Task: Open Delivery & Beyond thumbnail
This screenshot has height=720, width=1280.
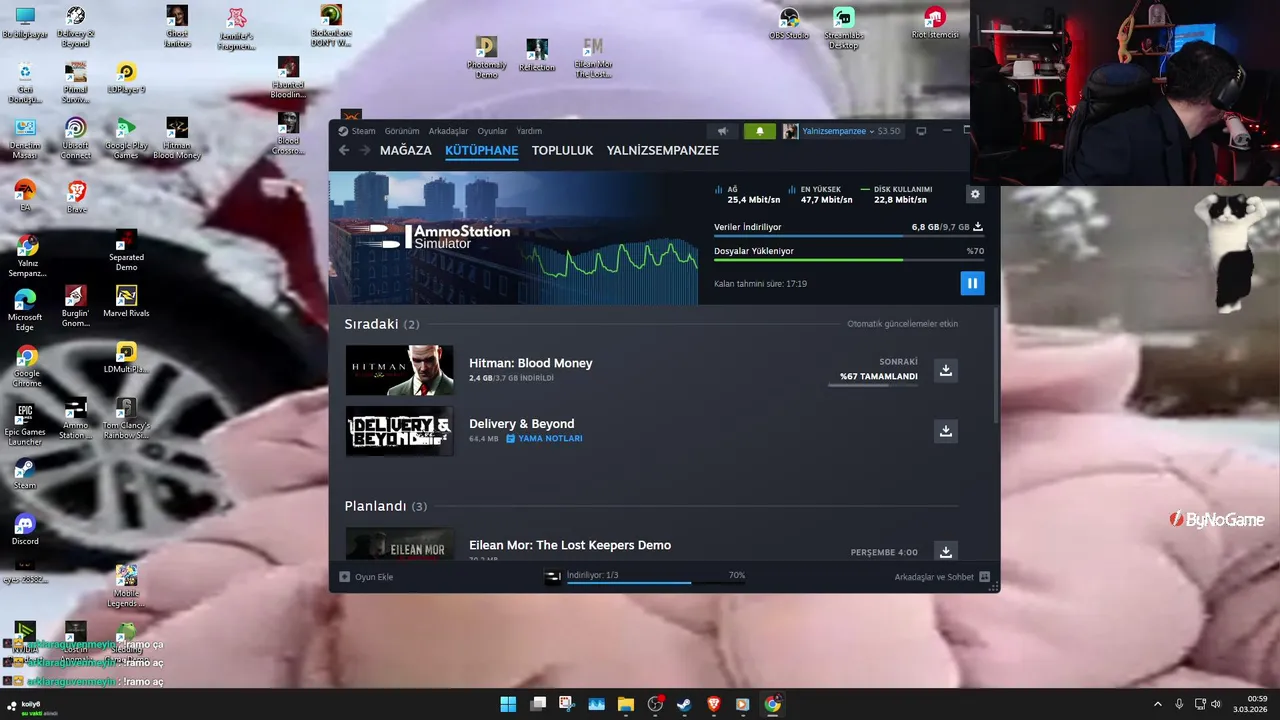Action: pyautogui.click(x=399, y=431)
